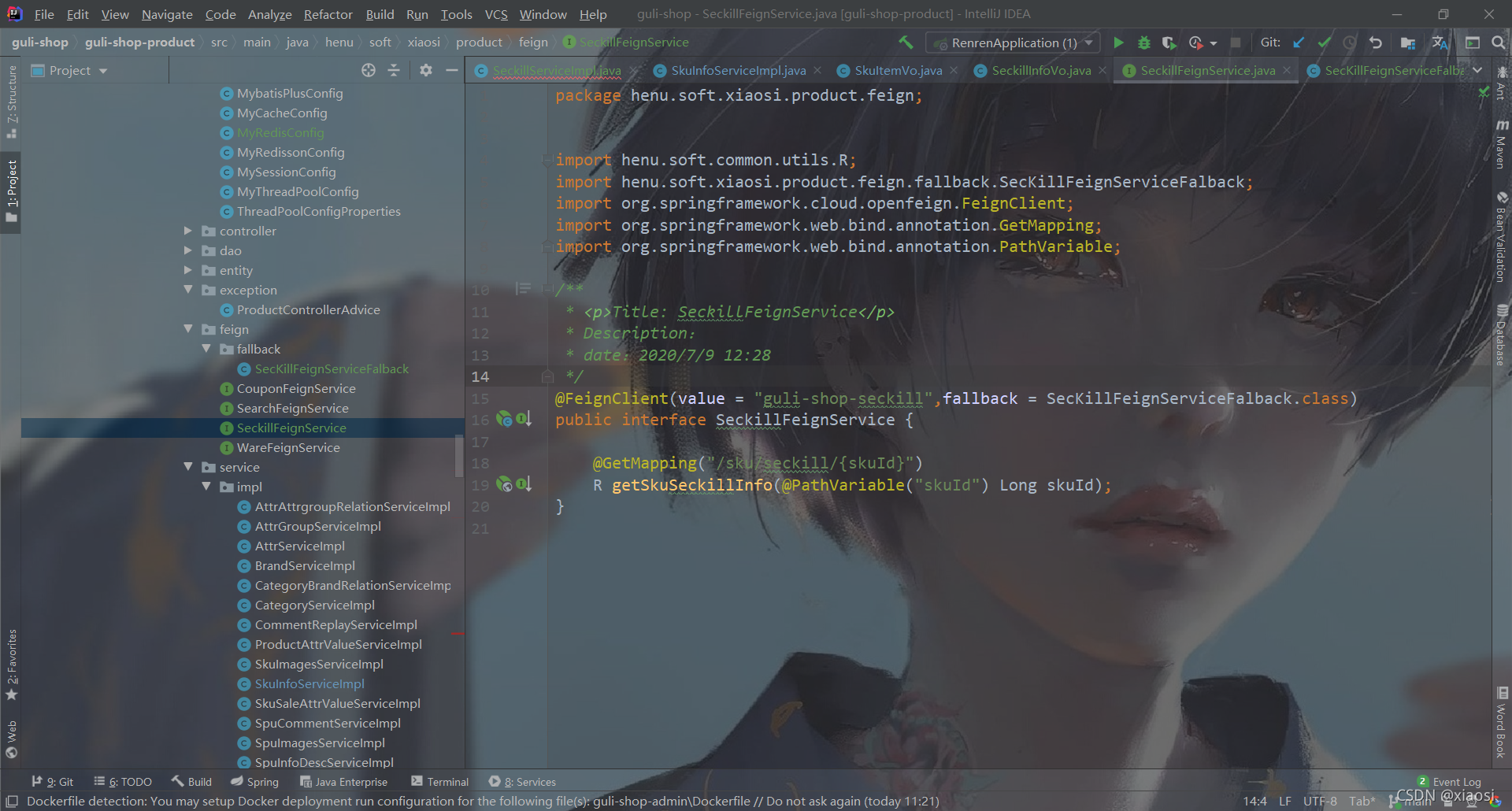Screen dimensions: 1512x811
Task: Toggle the Terminal tool window
Action: tap(439, 782)
